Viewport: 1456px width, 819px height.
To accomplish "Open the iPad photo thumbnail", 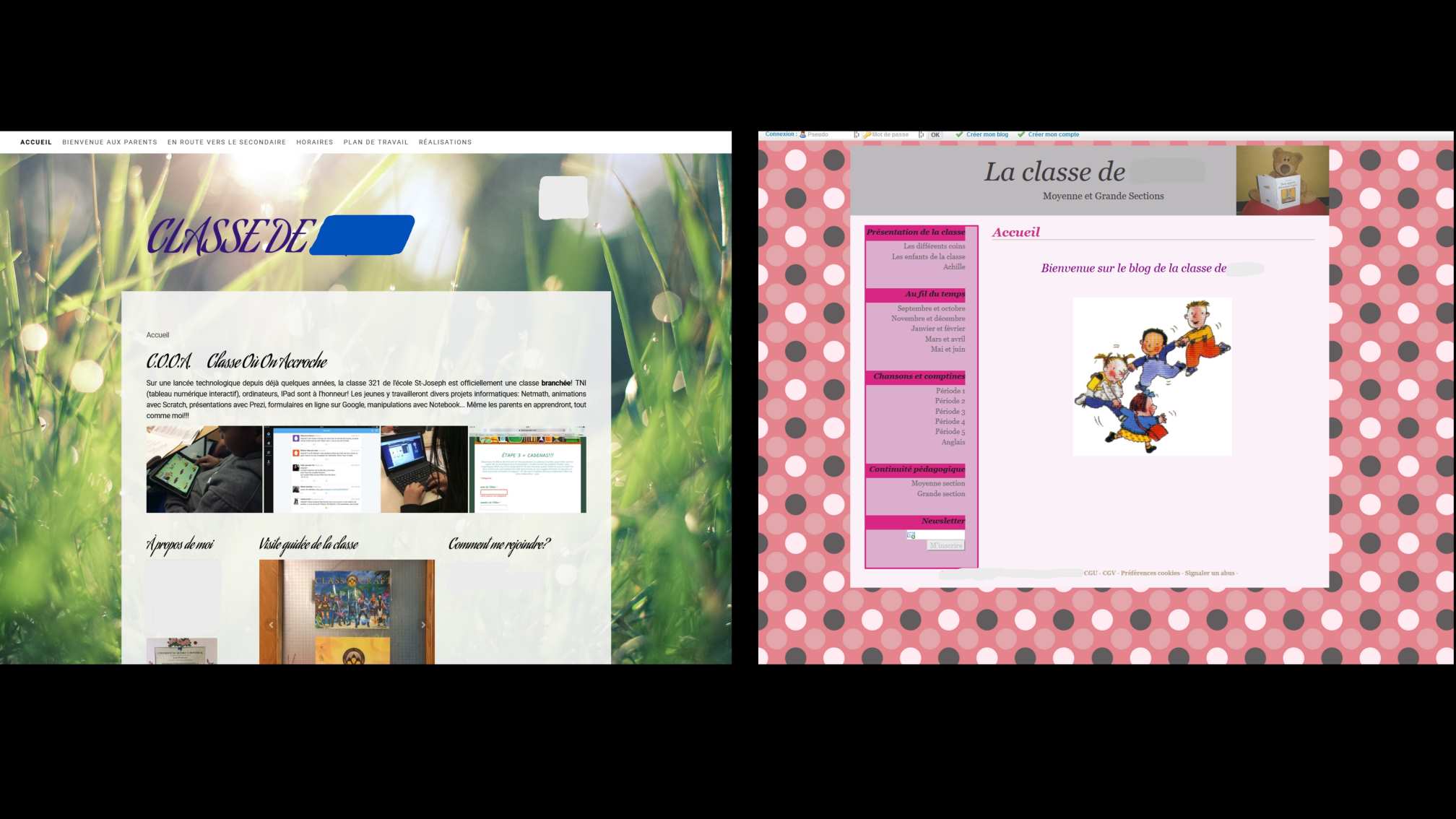I will (x=204, y=469).
